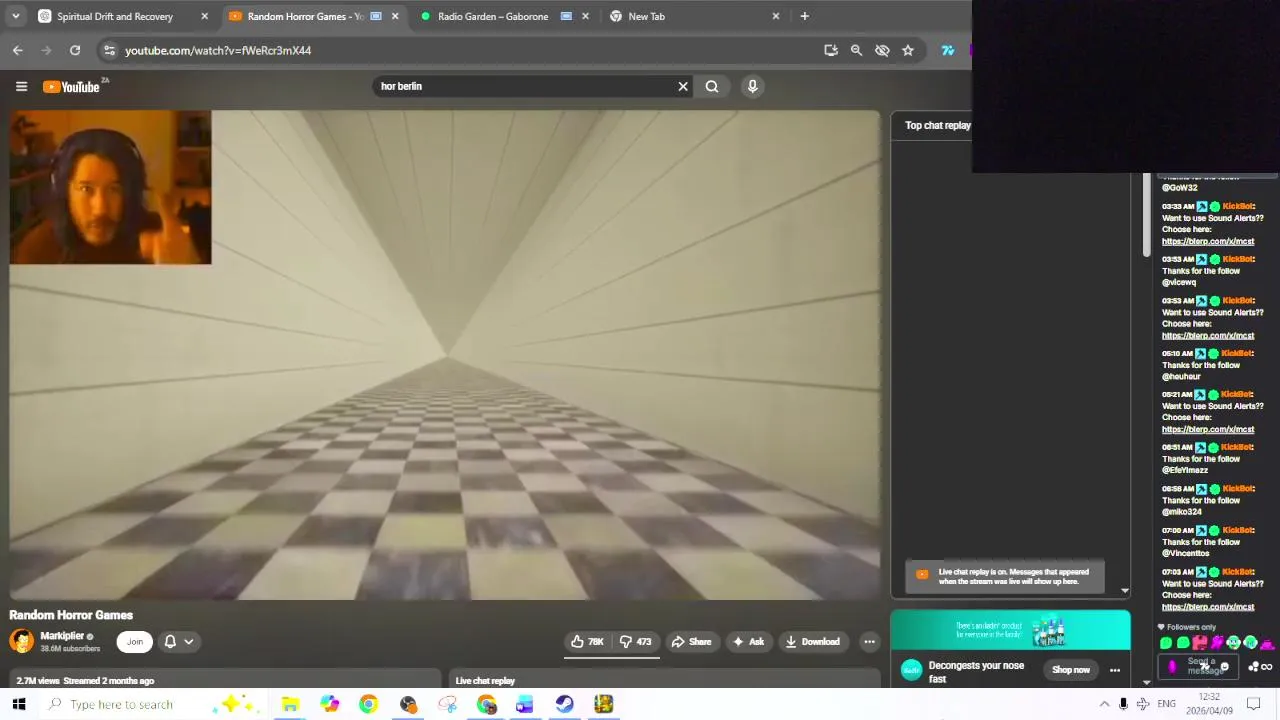Show hidden system tray icons
The image size is (1280, 720).
(1104, 704)
